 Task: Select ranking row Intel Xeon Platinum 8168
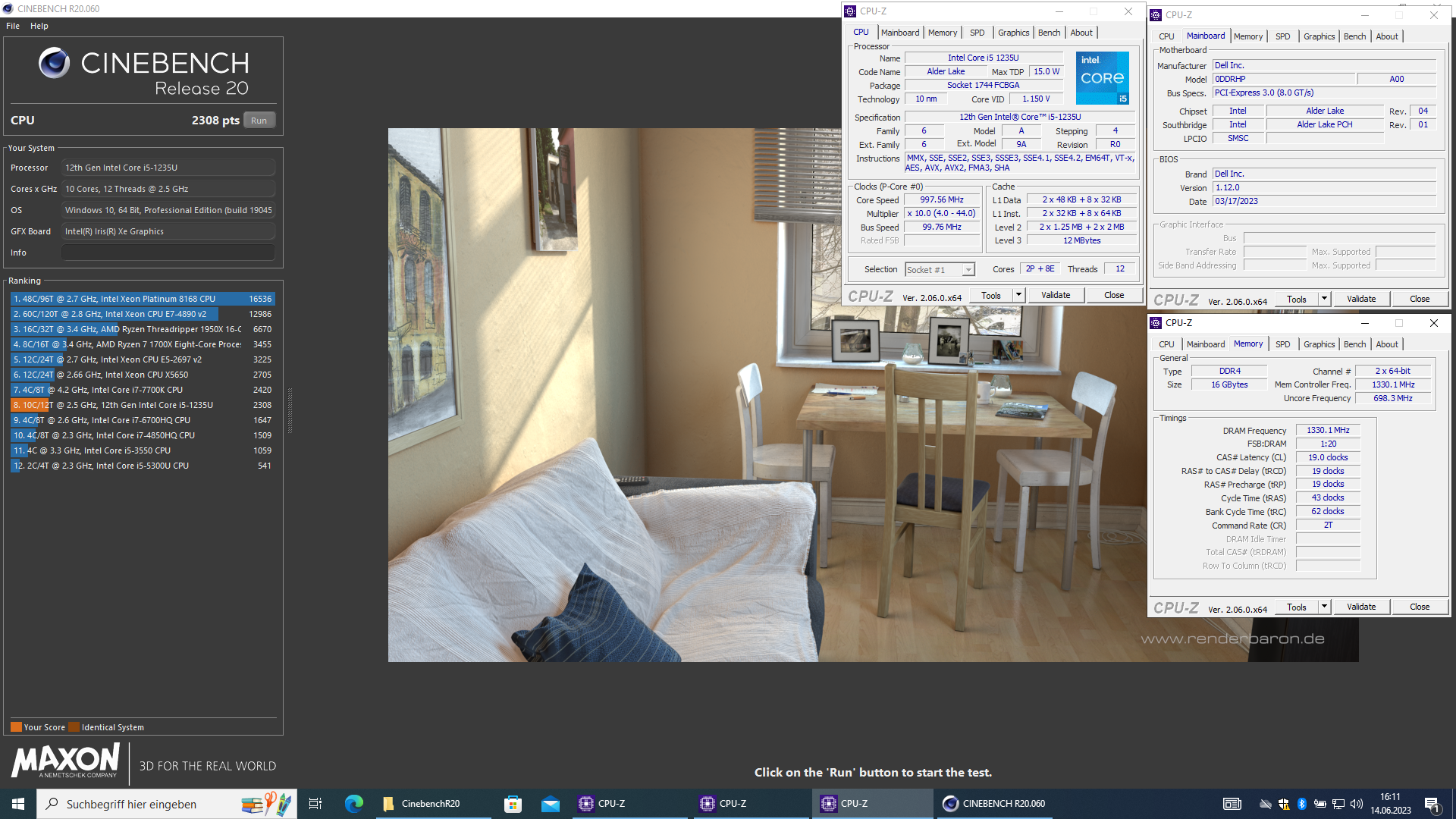(x=143, y=299)
